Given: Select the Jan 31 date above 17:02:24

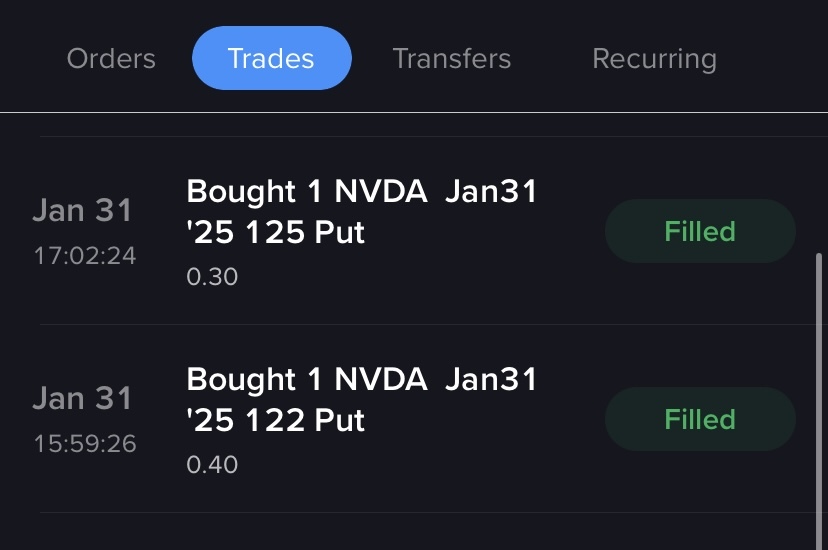Looking at the screenshot, I should point(82,211).
